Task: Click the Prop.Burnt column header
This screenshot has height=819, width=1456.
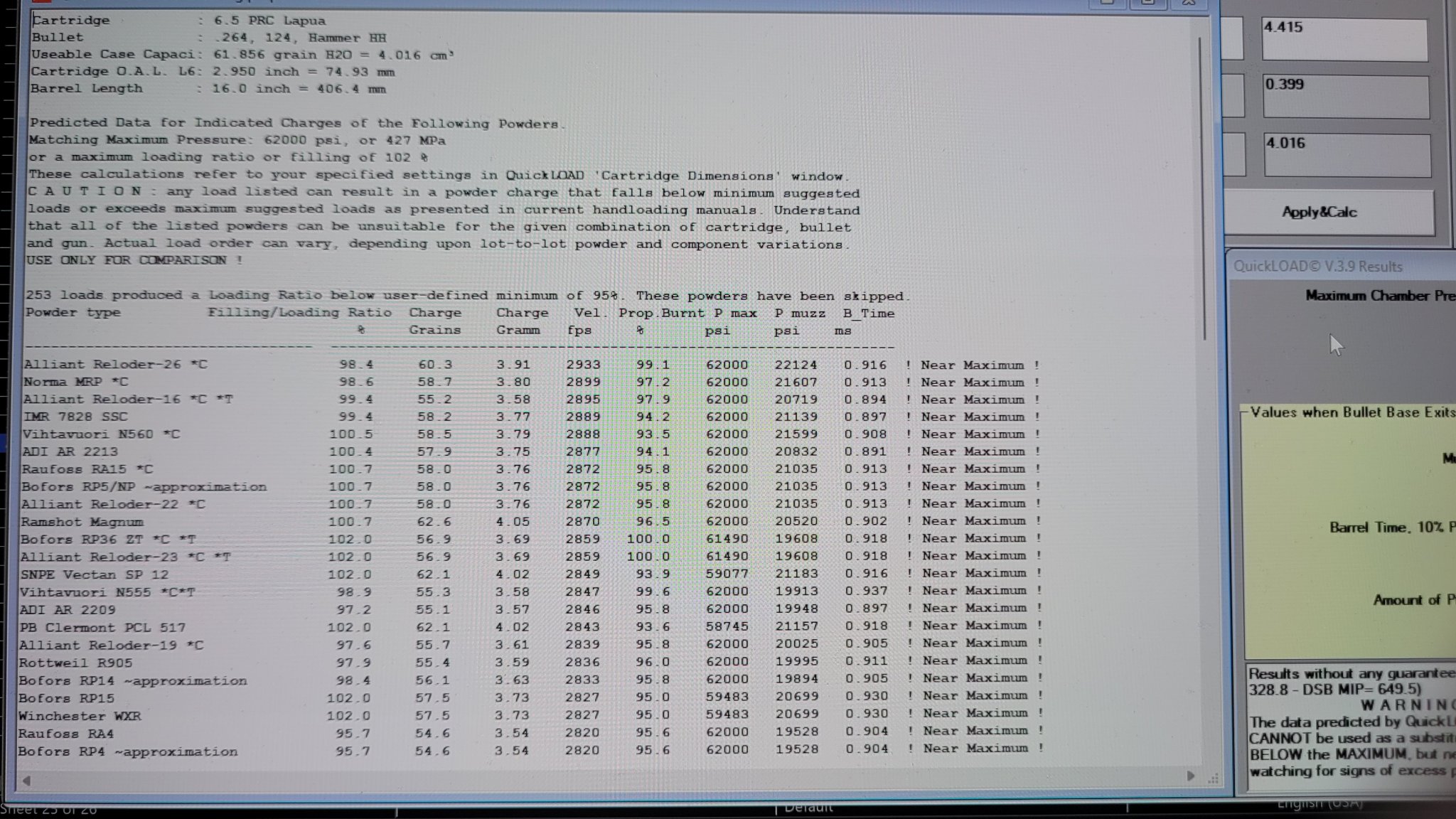Action: (x=662, y=313)
